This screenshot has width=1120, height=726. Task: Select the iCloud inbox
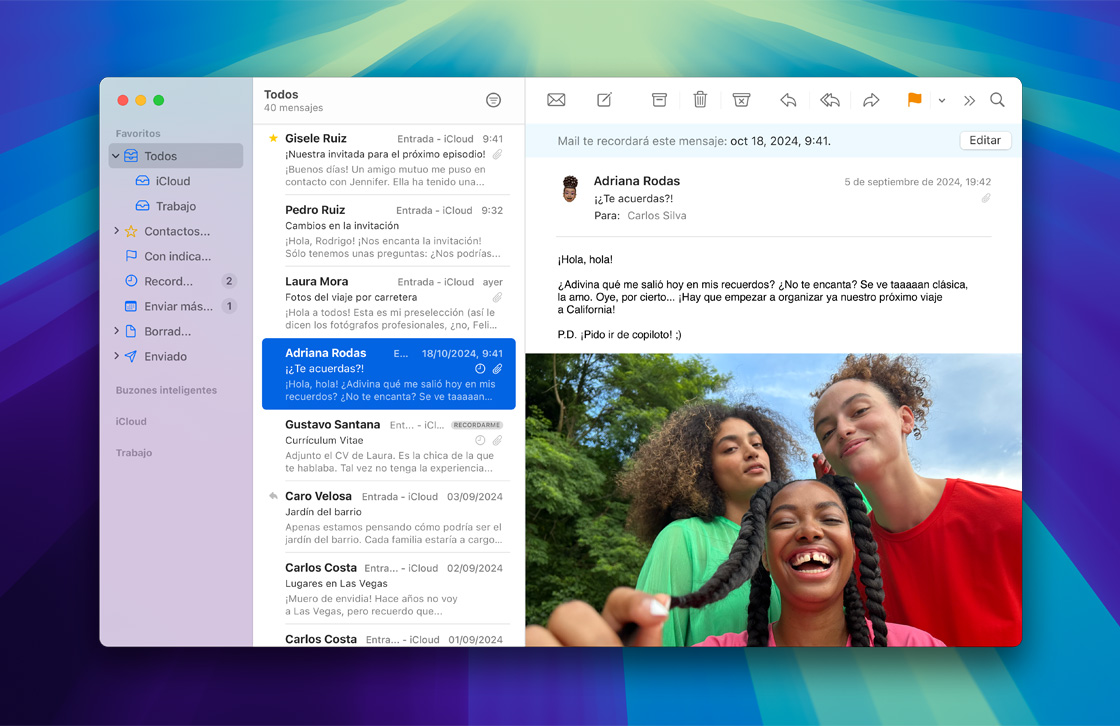[x=172, y=181]
